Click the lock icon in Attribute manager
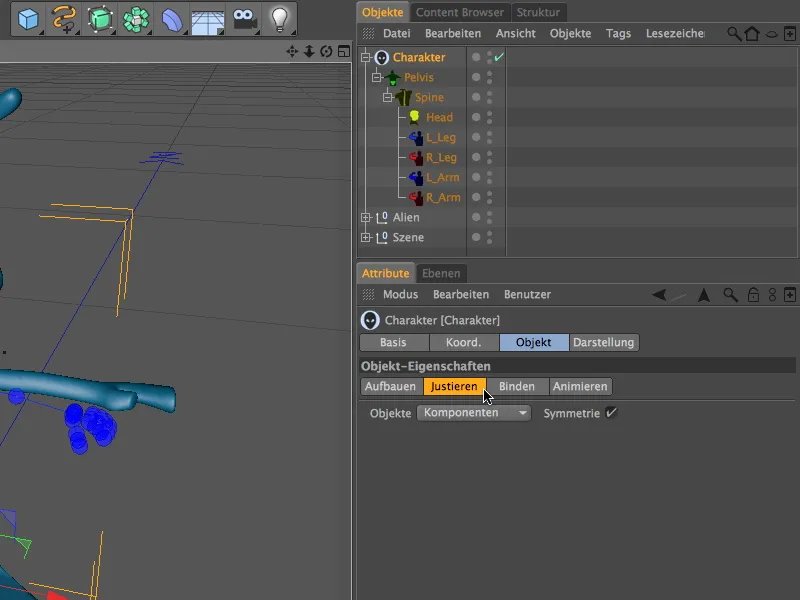The width and height of the screenshot is (800, 600). pyautogui.click(x=752, y=295)
